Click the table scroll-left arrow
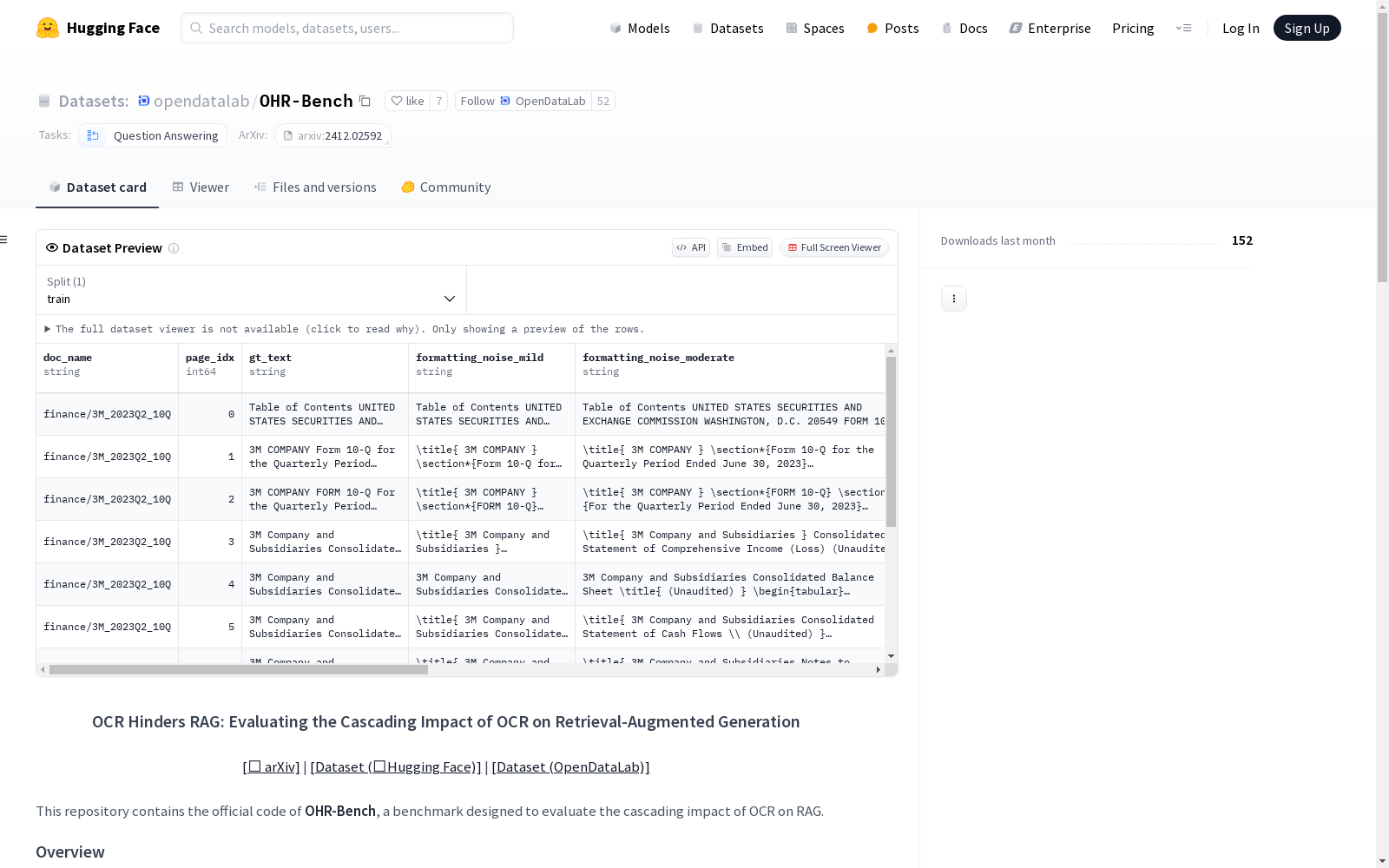Viewport: 1389px width, 868px height. 43,669
